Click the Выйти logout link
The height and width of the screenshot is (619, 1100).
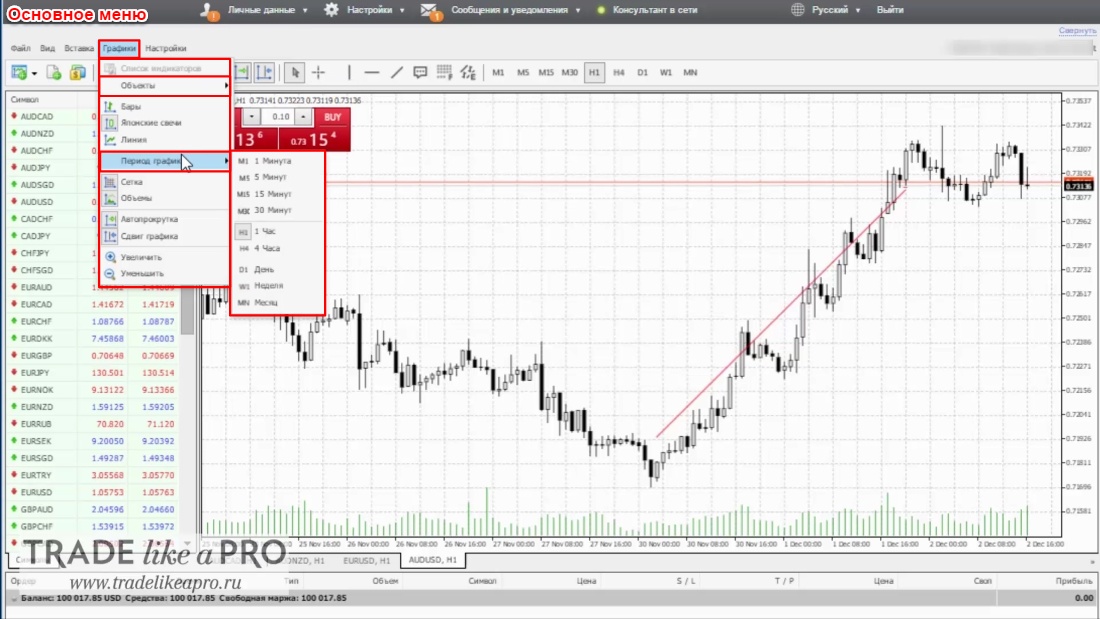[x=890, y=10]
